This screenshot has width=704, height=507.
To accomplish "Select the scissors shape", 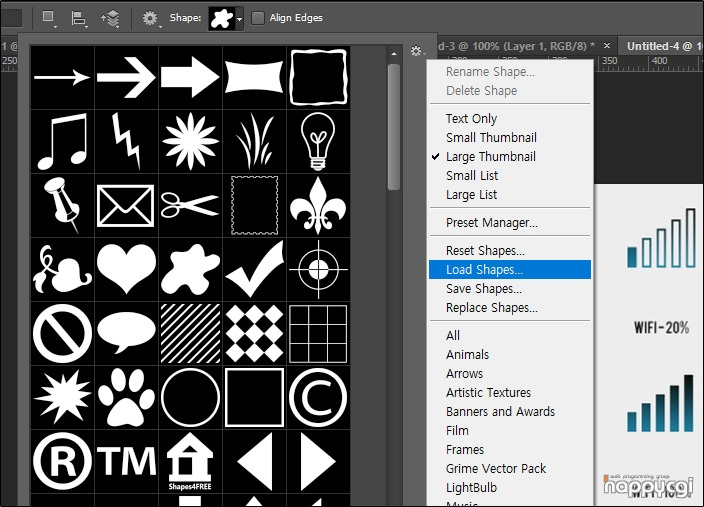I will pyautogui.click(x=190, y=205).
